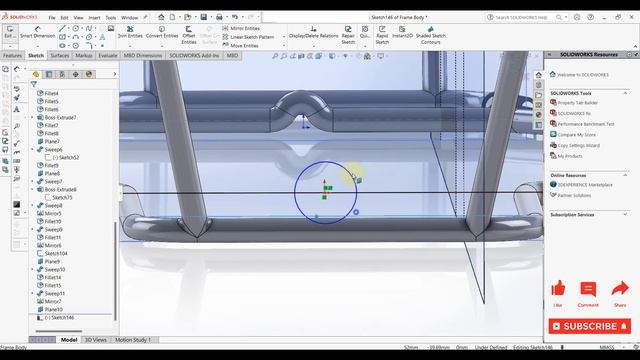
Task: Open the ConfigurationManager tab
Action: pyautogui.click(x=62, y=74)
